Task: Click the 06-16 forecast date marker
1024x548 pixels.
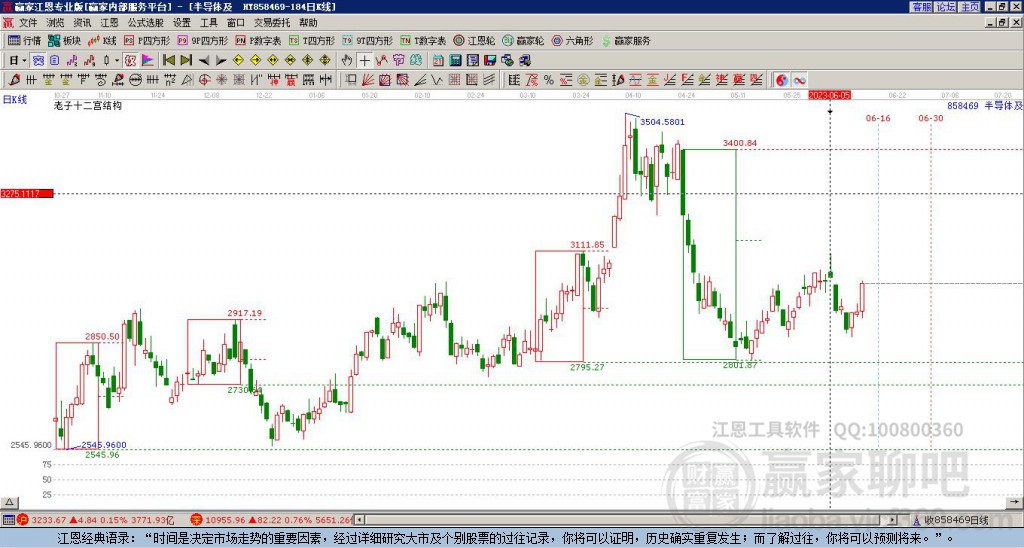Action: [878, 118]
